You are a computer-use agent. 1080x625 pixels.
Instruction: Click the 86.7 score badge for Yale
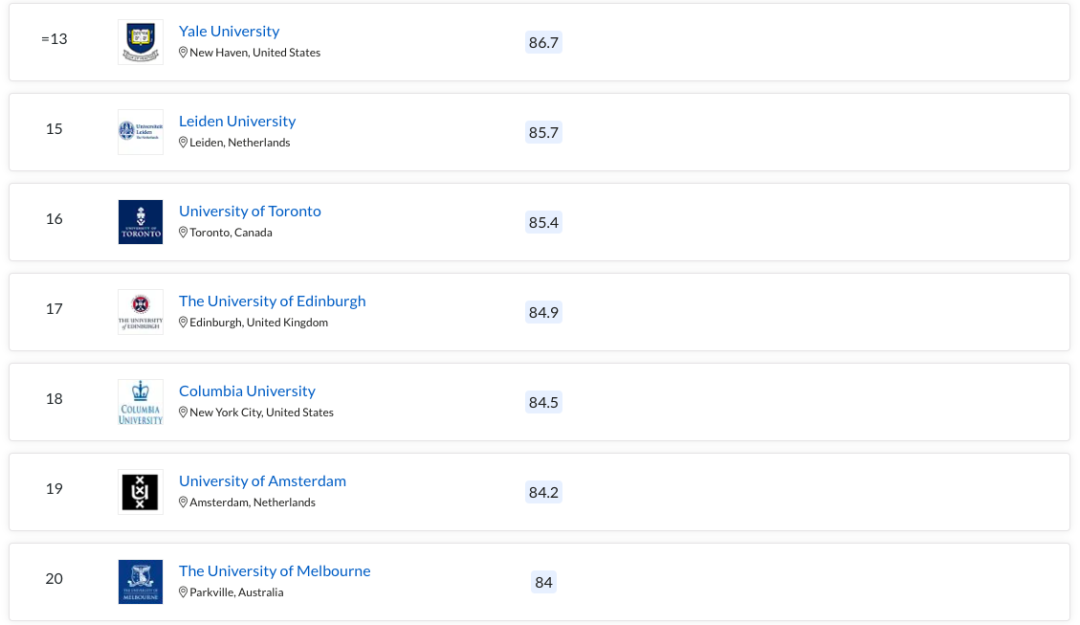point(543,43)
